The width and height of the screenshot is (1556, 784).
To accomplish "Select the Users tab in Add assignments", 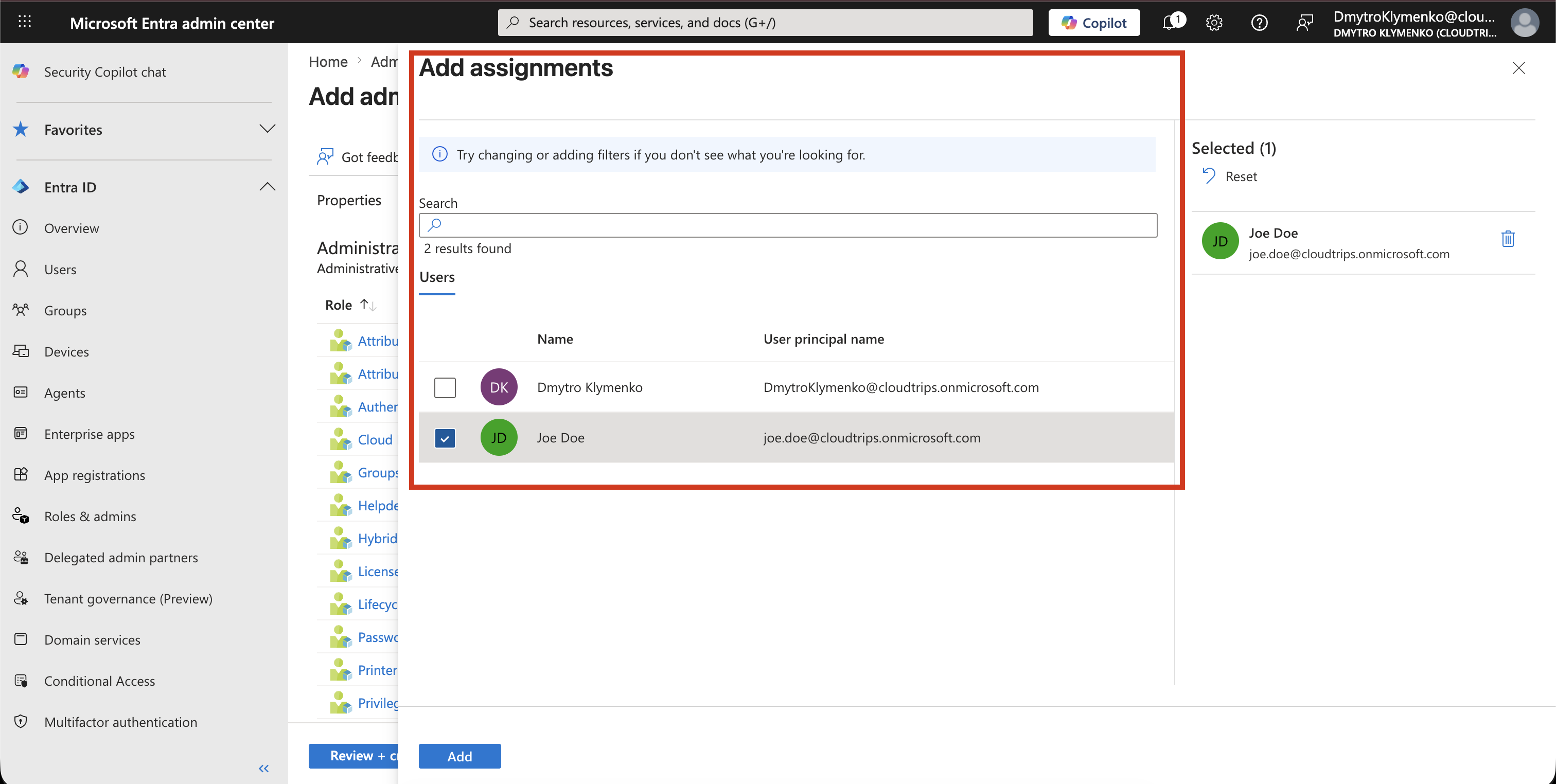I will [437, 277].
